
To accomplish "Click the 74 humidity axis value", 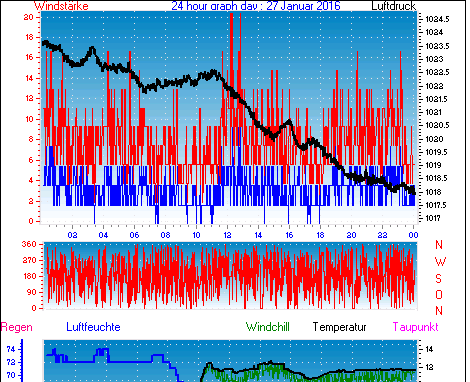I will coord(11,349).
